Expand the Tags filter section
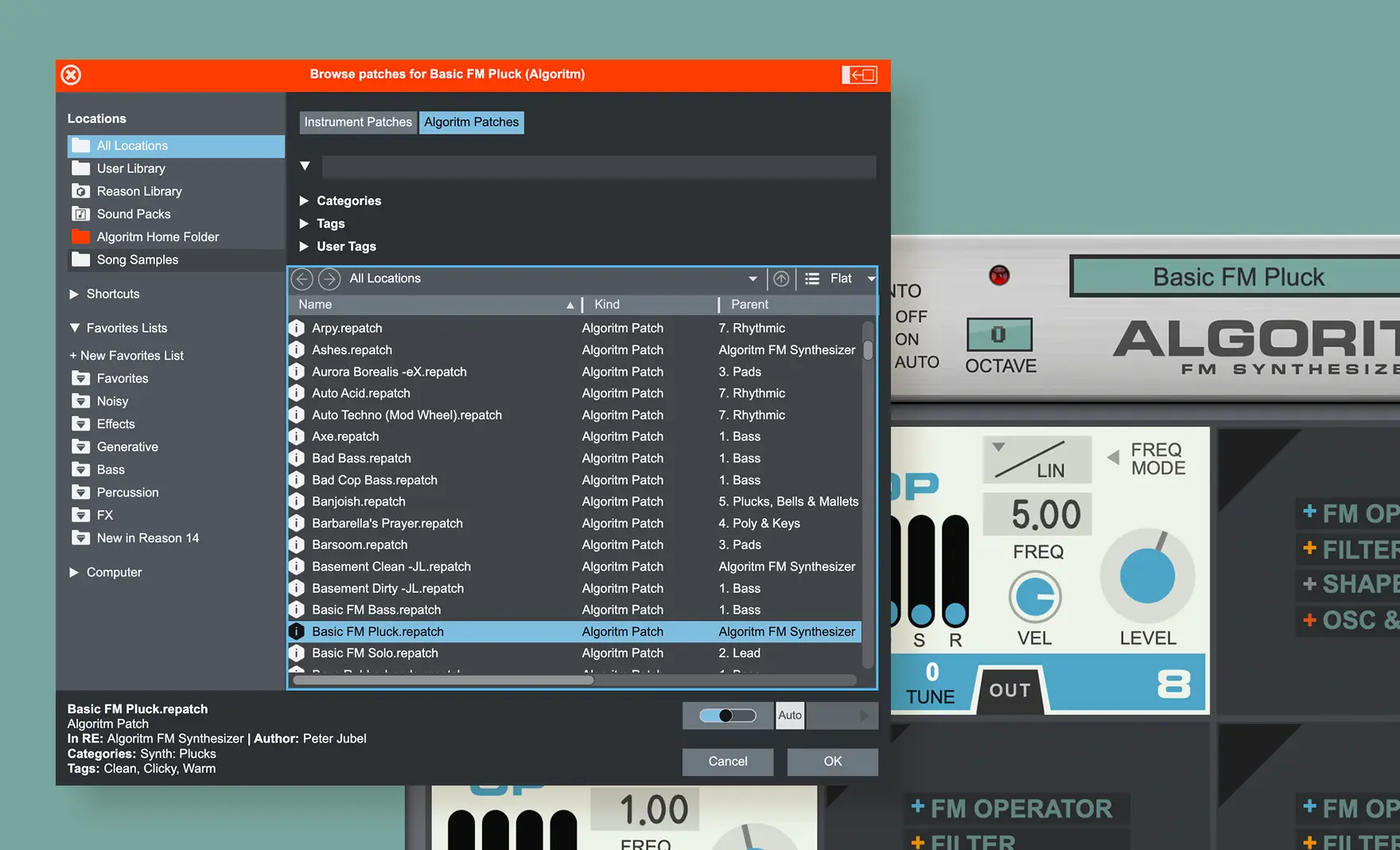This screenshot has height=850, width=1400. pyautogui.click(x=304, y=224)
